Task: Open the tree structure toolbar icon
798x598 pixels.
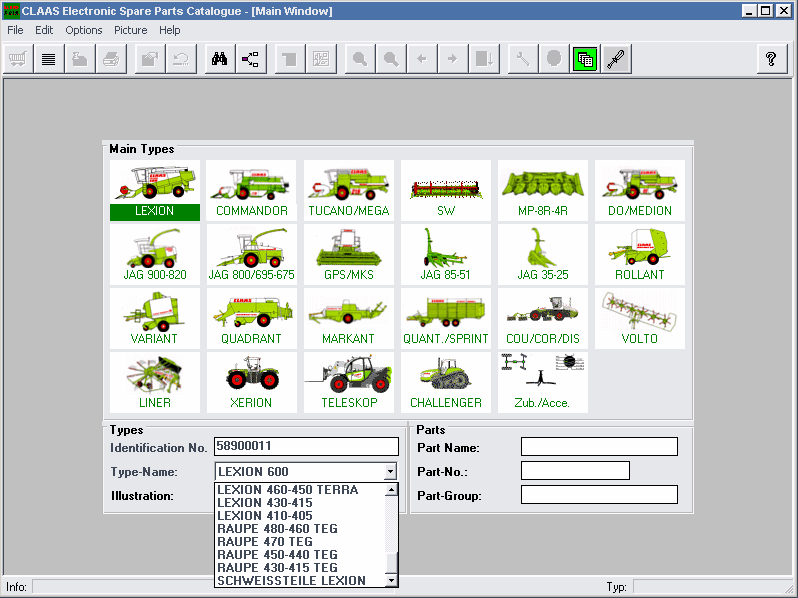Action: (250, 59)
